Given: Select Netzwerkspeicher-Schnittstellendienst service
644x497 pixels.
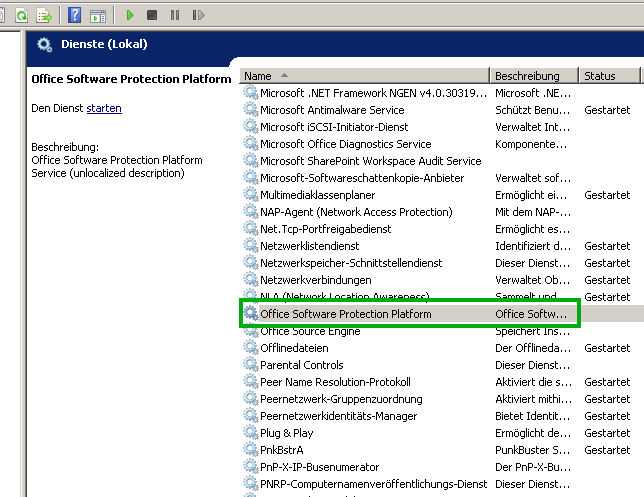Looking at the screenshot, I should (351, 263).
